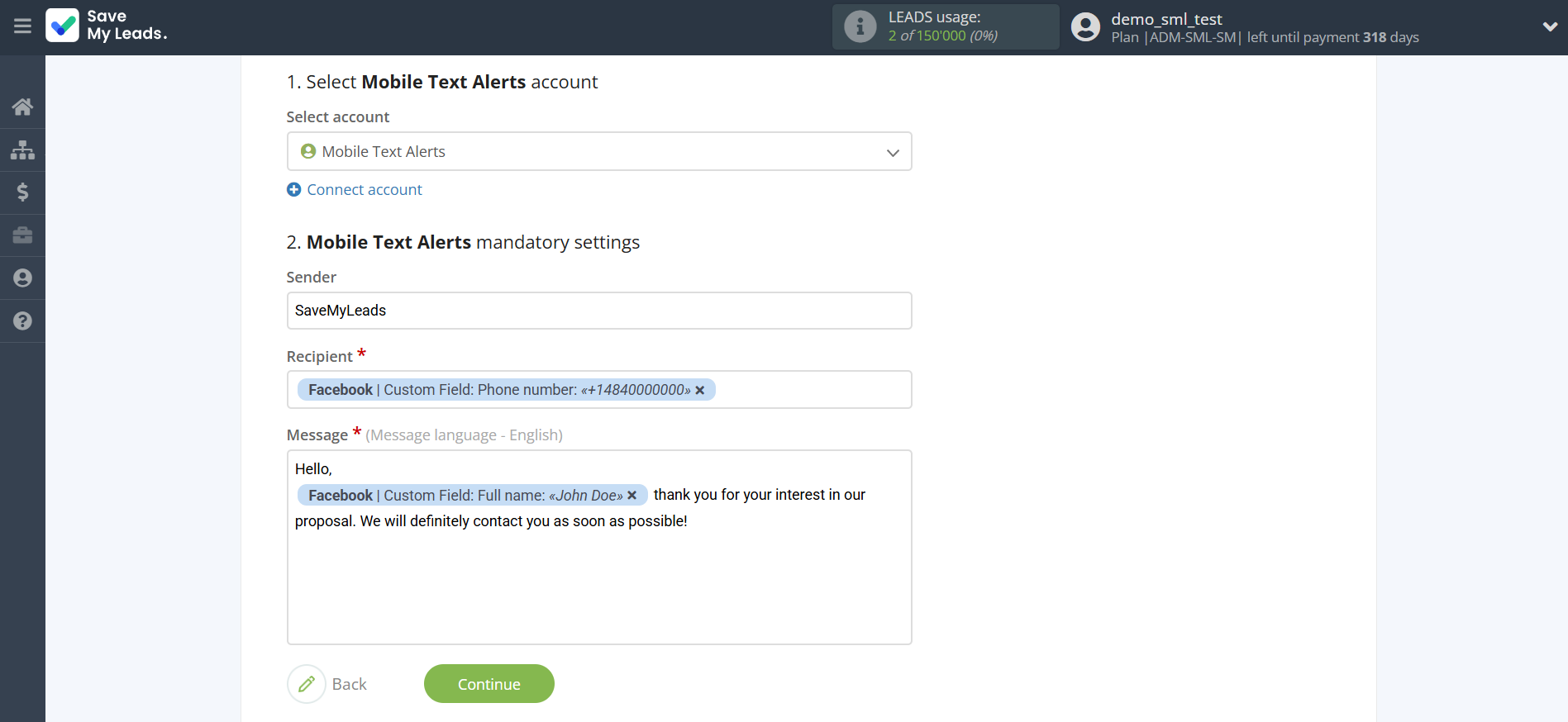Click the plus icon beside Connect account

[293, 190]
